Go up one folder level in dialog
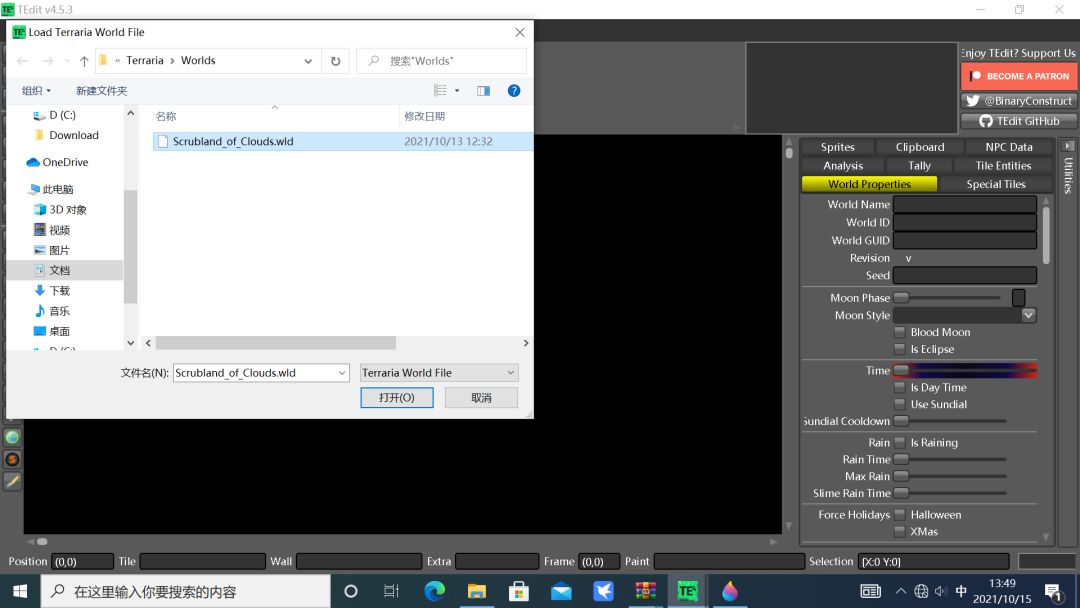This screenshot has height=608, width=1080. tap(84, 61)
